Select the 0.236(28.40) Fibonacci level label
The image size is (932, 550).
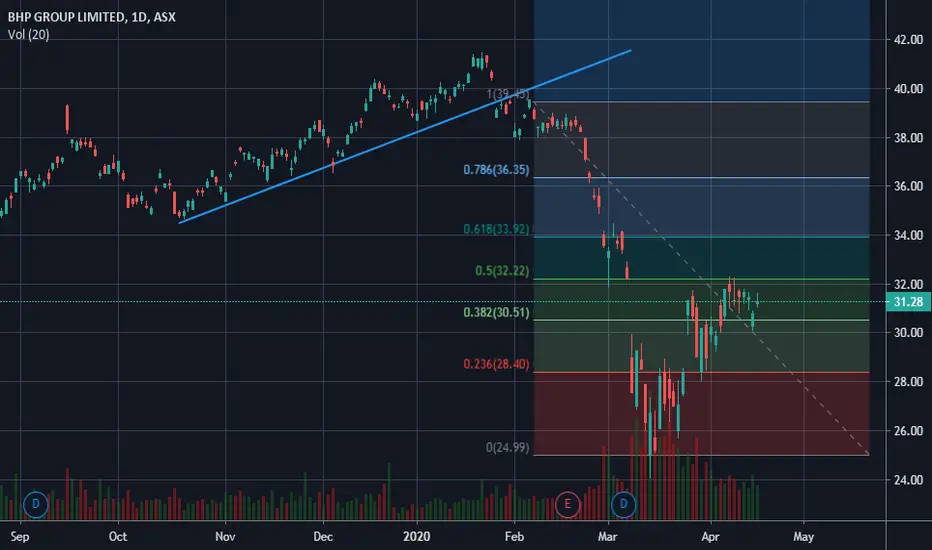(496, 364)
